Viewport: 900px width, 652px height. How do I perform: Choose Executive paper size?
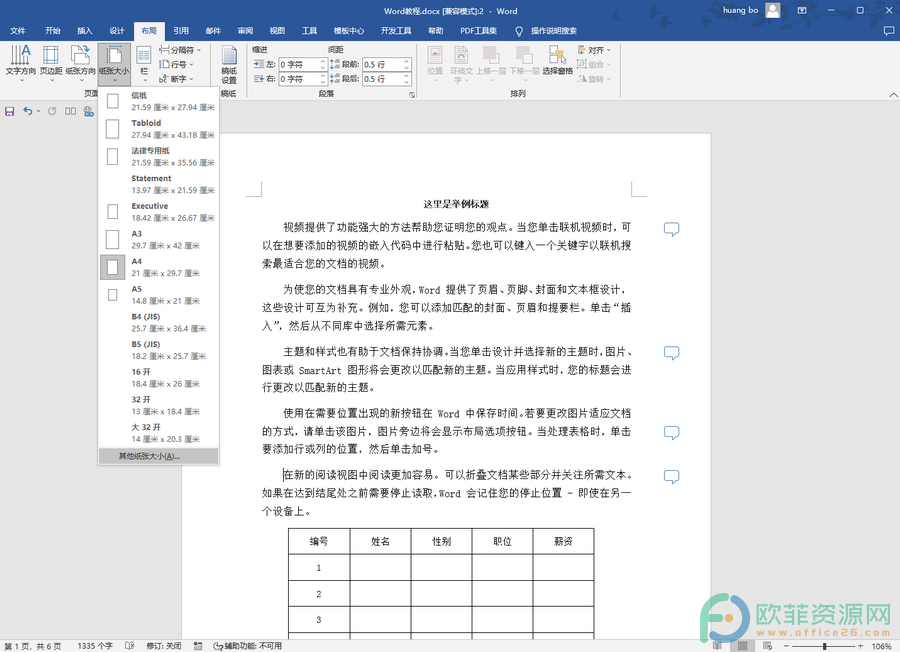[x=158, y=212]
